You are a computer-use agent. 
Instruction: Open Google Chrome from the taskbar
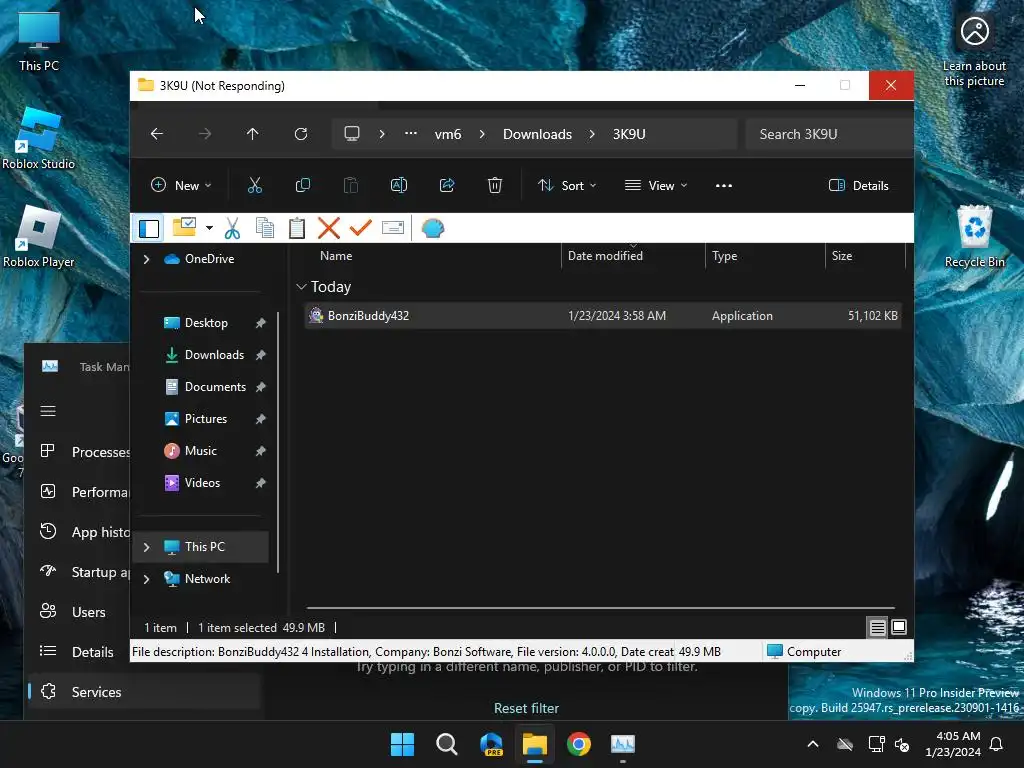579,744
